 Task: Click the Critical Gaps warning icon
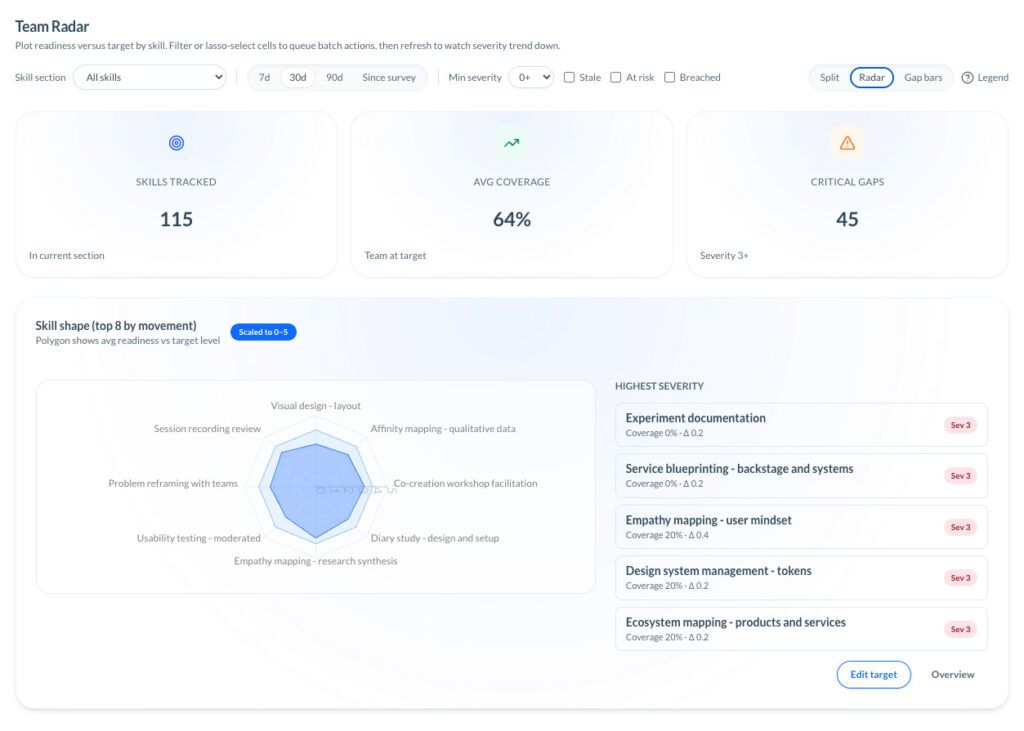point(847,142)
